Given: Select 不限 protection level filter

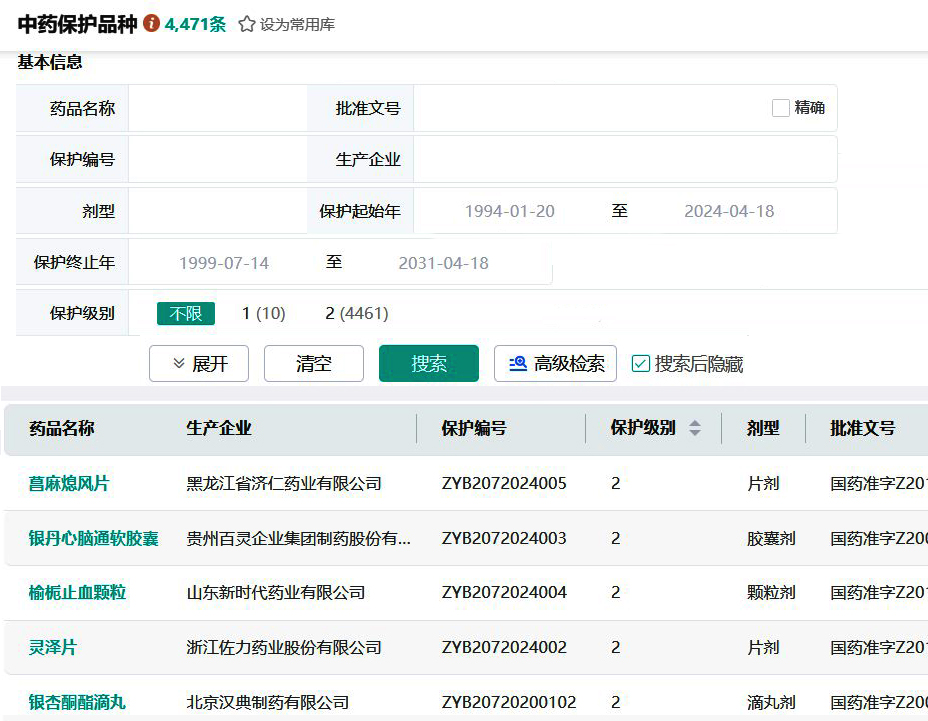Looking at the screenshot, I should coord(185,313).
